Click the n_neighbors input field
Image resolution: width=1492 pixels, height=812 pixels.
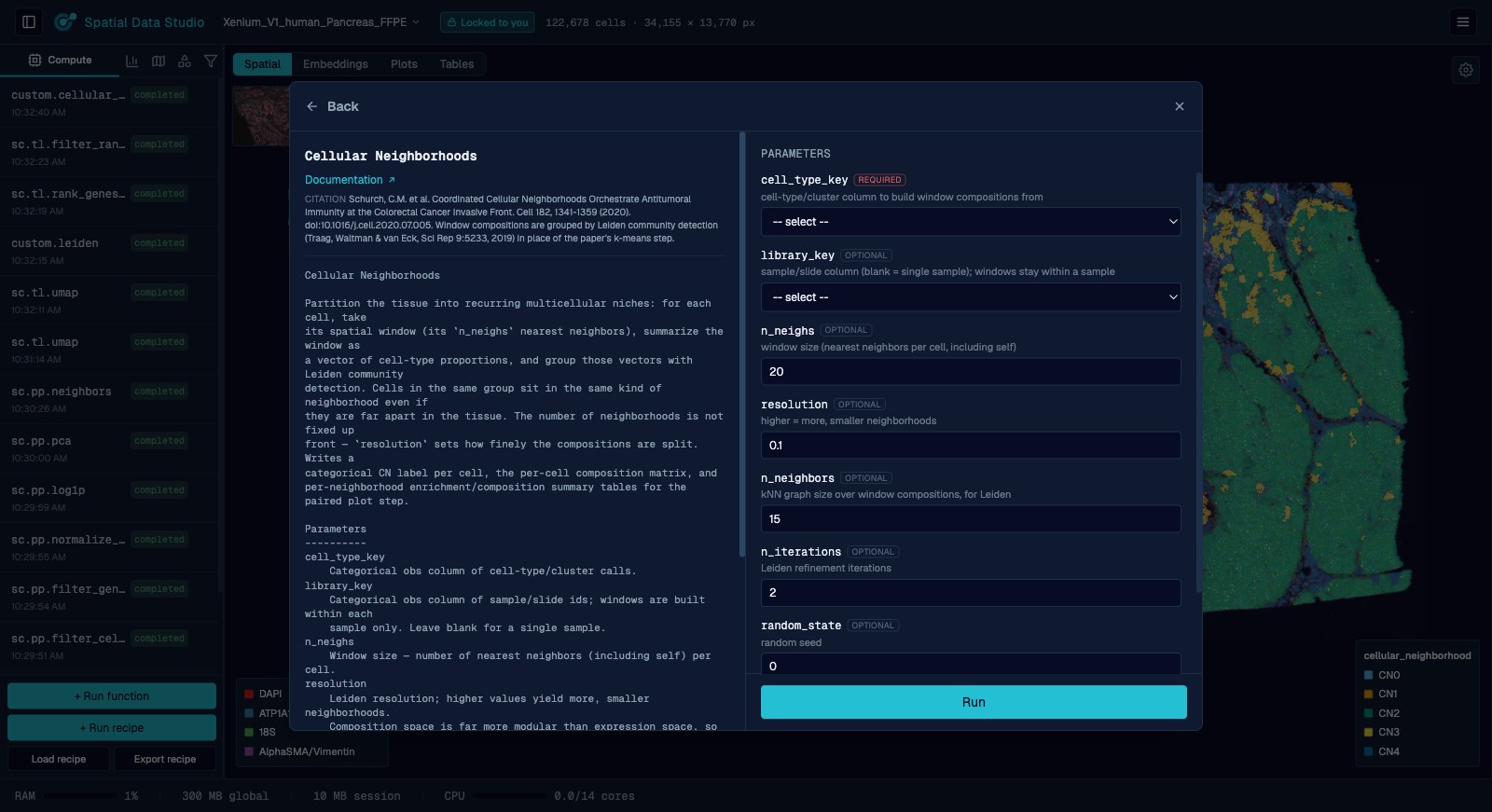971,518
